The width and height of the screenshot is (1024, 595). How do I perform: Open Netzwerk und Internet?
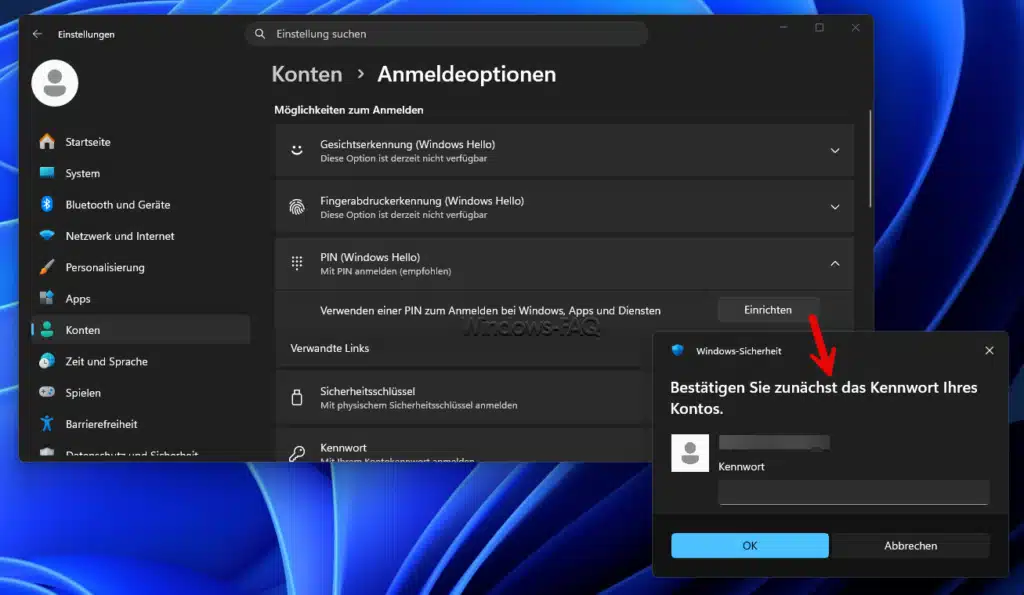[140, 236]
